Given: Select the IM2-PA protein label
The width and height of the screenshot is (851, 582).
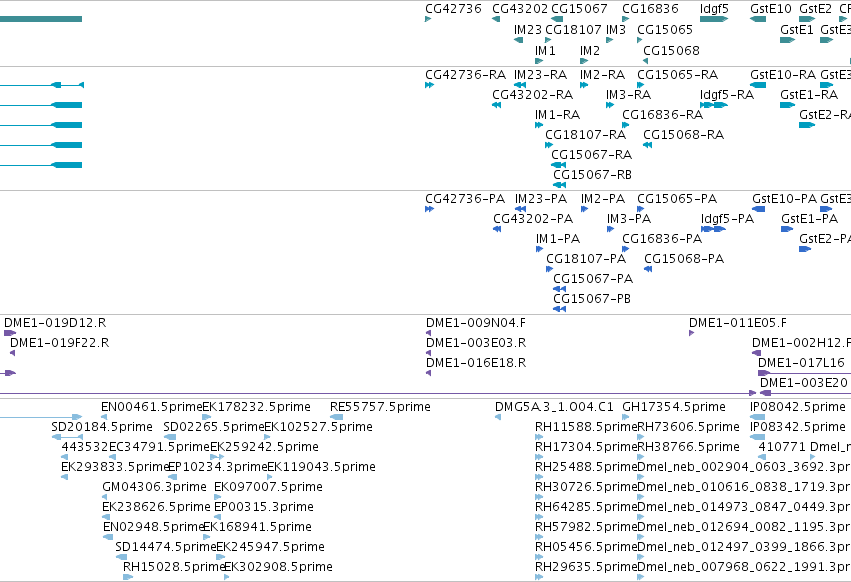Looking at the screenshot, I should click(x=602, y=199).
